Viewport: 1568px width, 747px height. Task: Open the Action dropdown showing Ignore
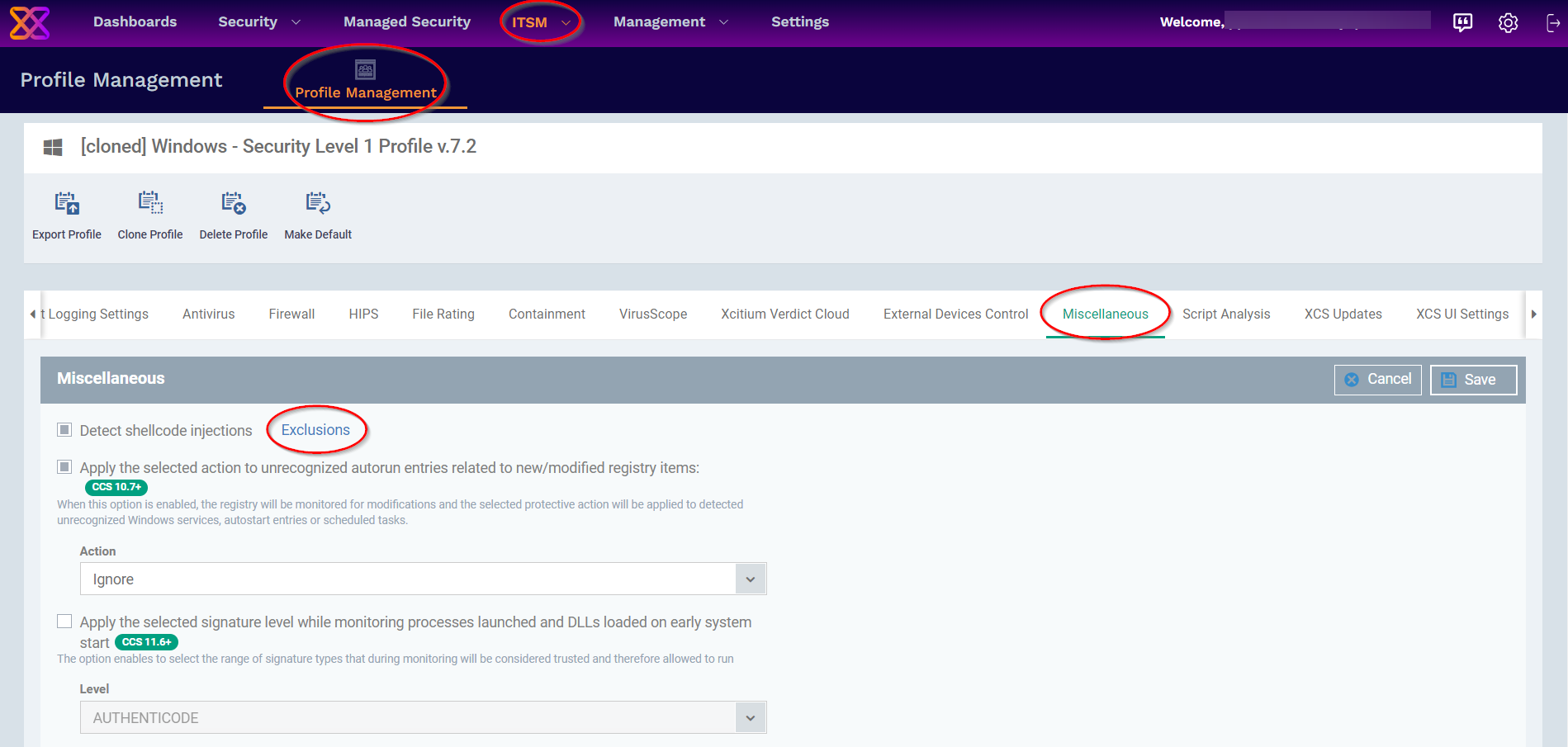tap(423, 579)
